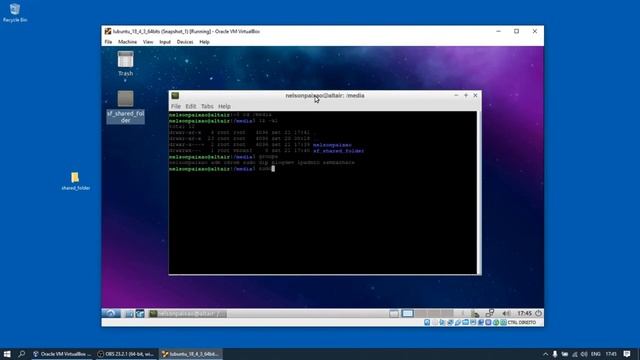The width and height of the screenshot is (640, 360).
Task: Click the VirtualBox hard disk activity indicator
Action: pyautogui.click(x=427, y=322)
